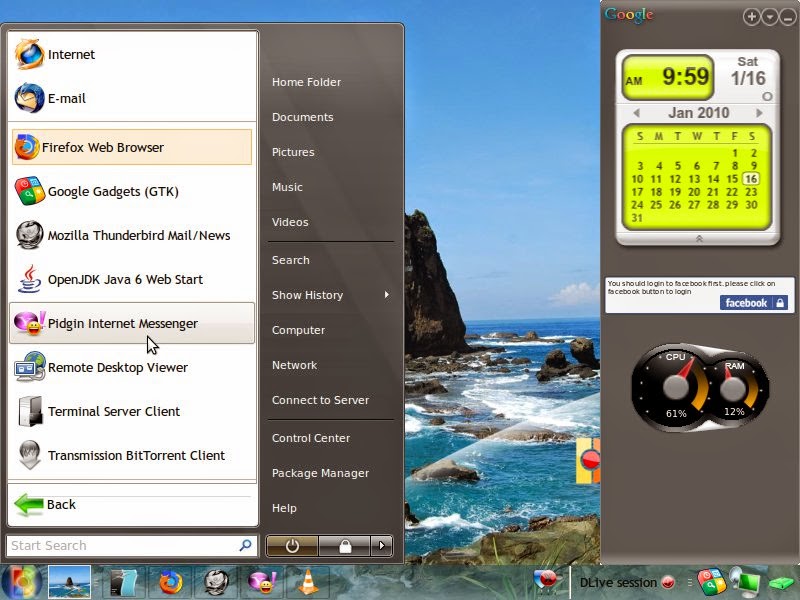800x600 pixels.
Task: Click the facebook login button
Action: click(x=750, y=302)
